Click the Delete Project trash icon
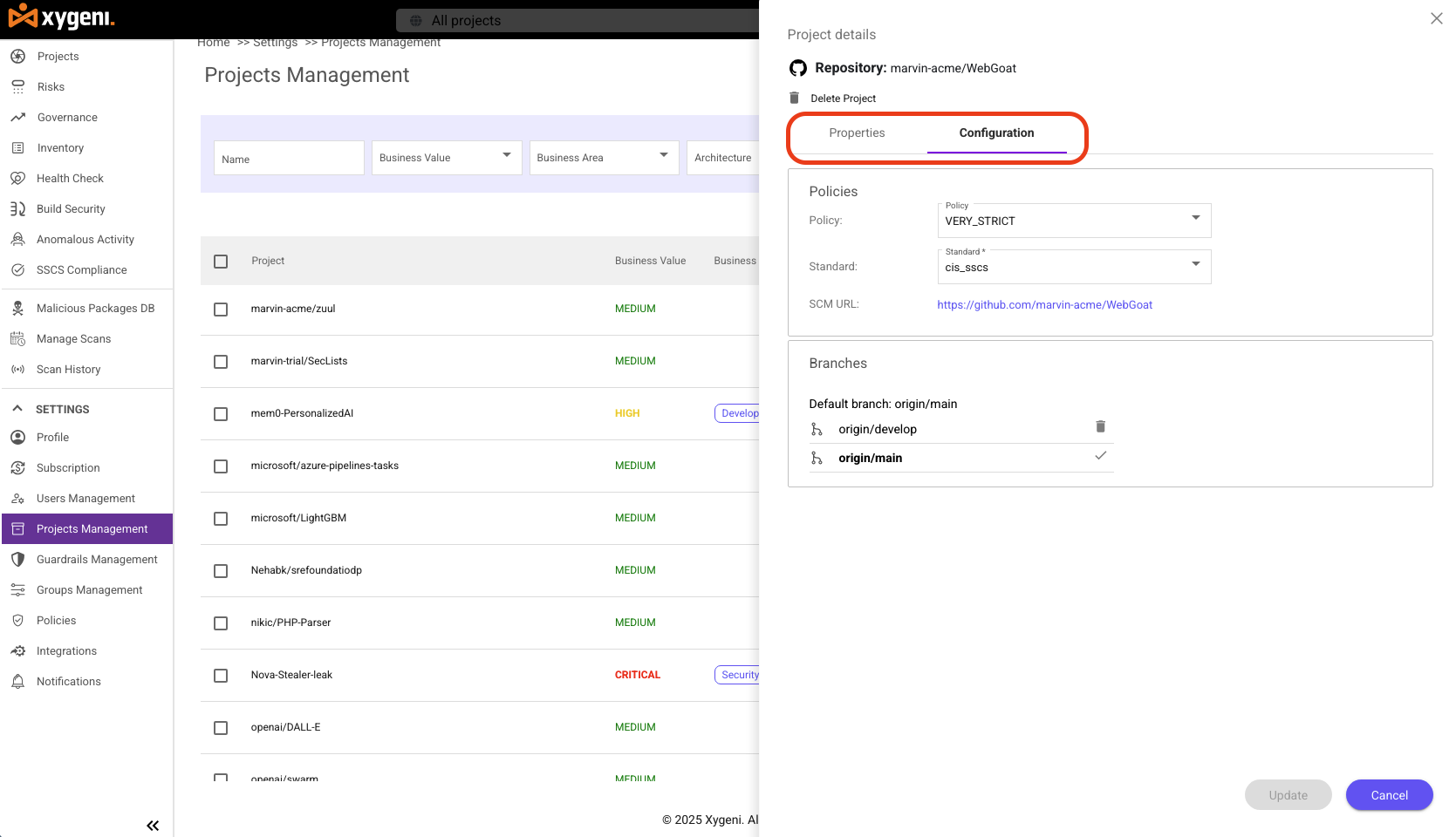 point(794,98)
